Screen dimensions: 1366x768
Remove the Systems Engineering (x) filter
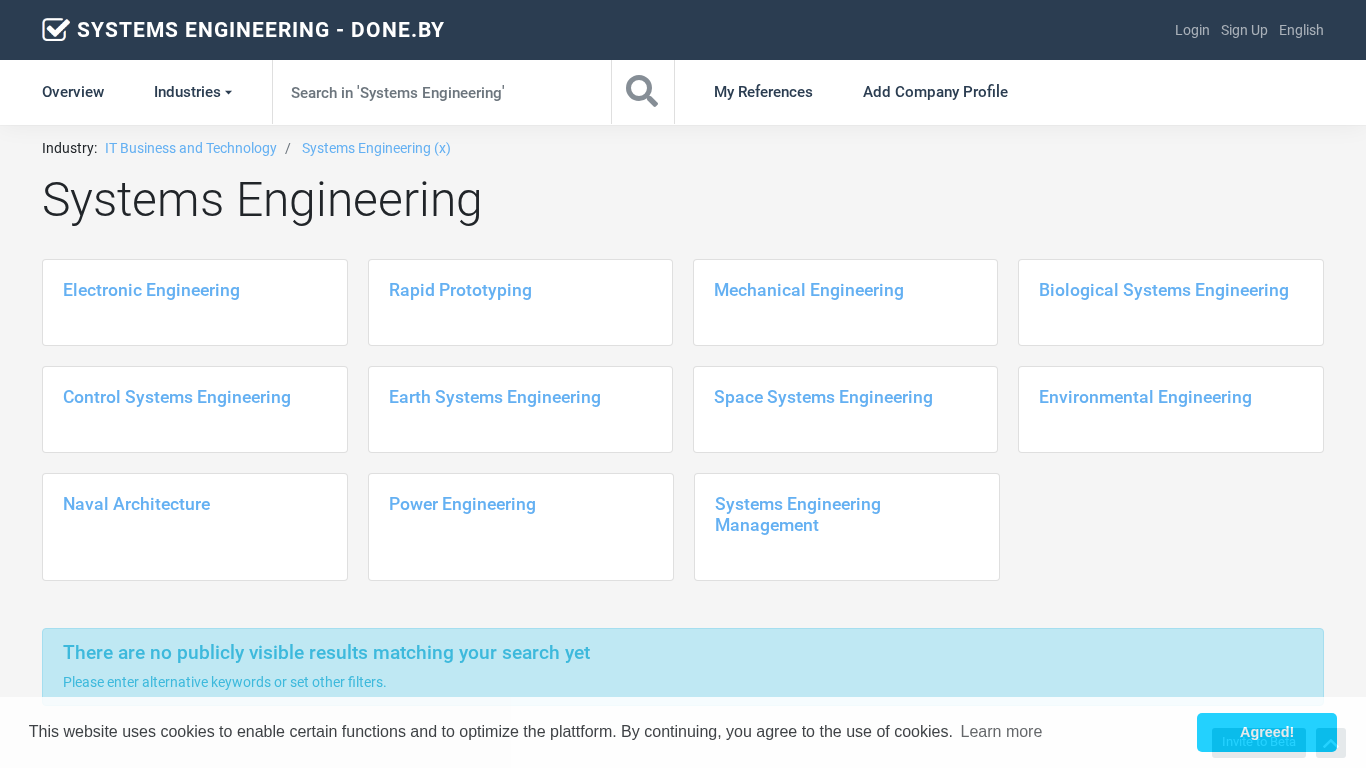[376, 148]
